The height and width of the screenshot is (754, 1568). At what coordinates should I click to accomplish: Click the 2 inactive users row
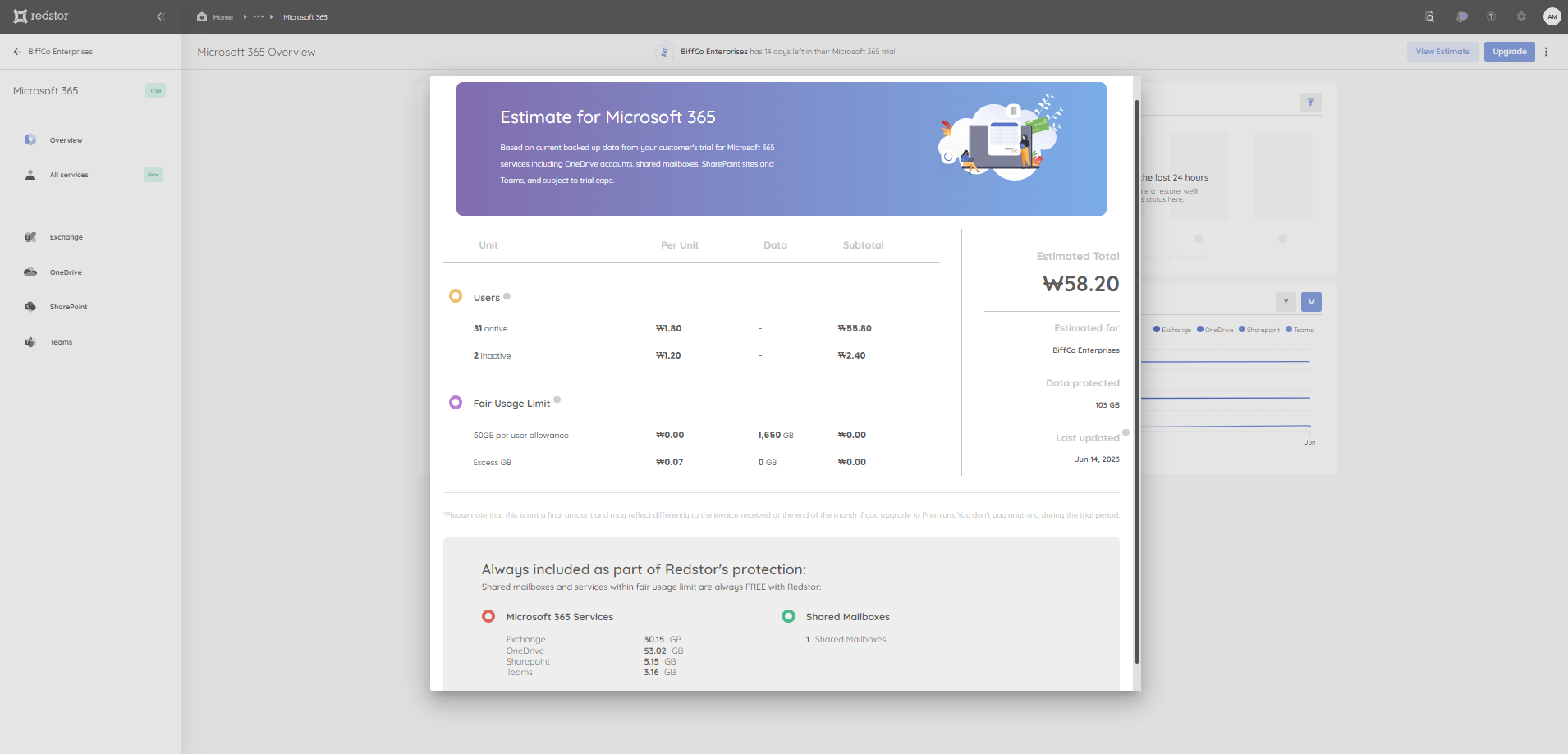pos(669,355)
